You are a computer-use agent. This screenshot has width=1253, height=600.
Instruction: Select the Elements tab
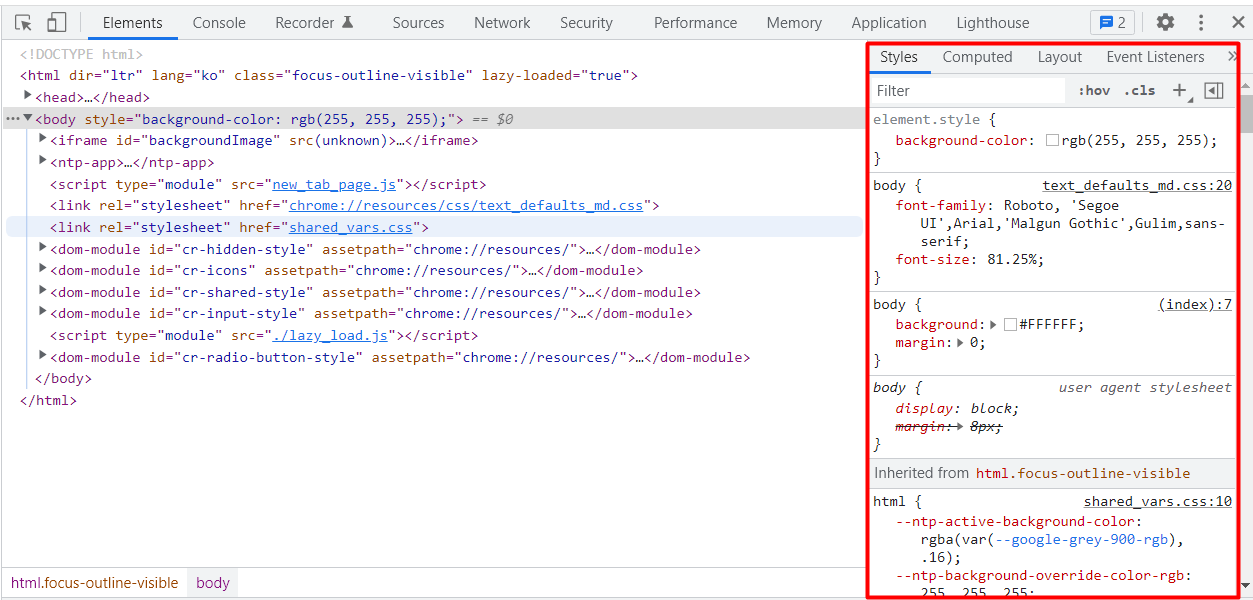click(x=132, y=22)
